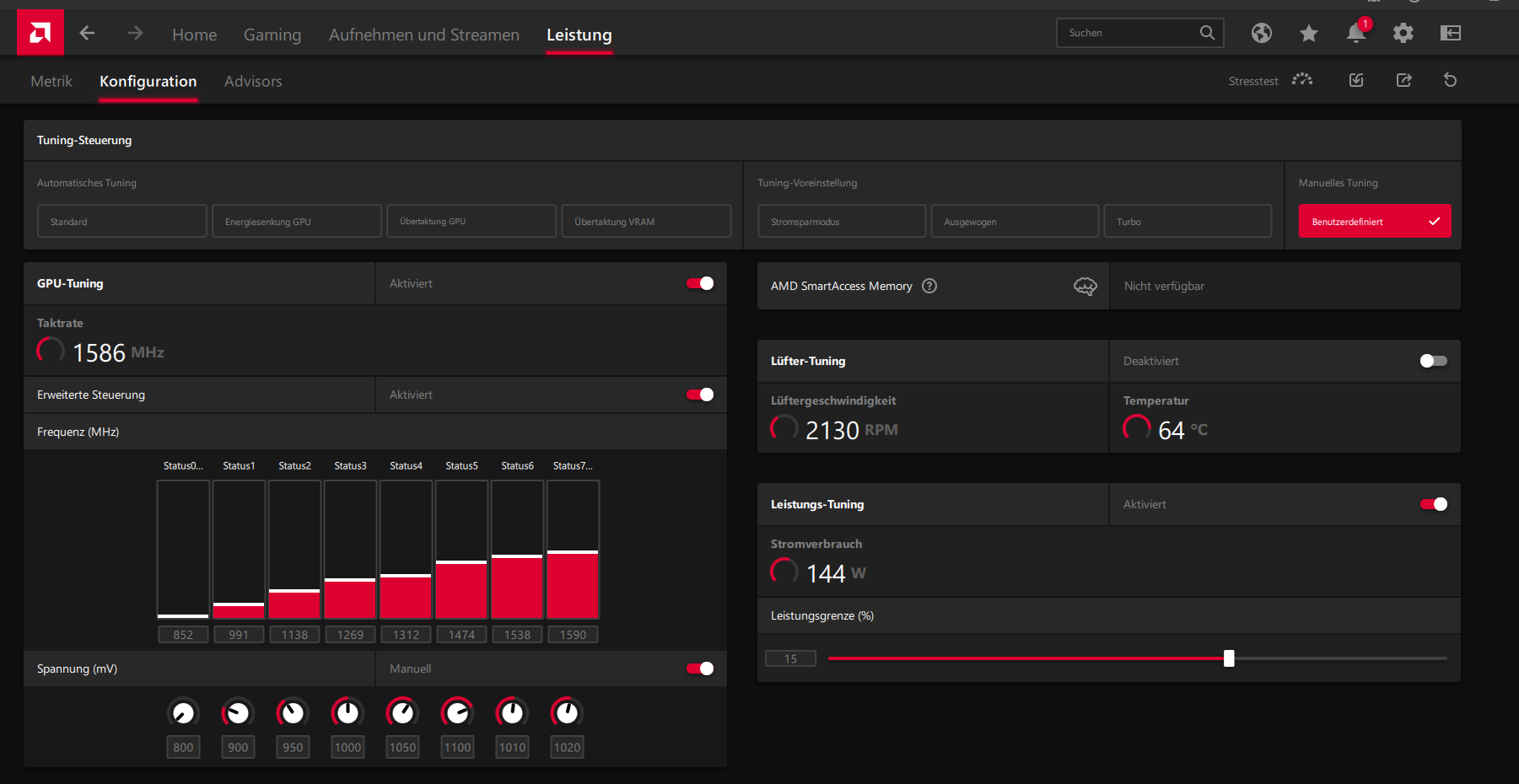Click the 1100 voltage value field

[457, 747]
